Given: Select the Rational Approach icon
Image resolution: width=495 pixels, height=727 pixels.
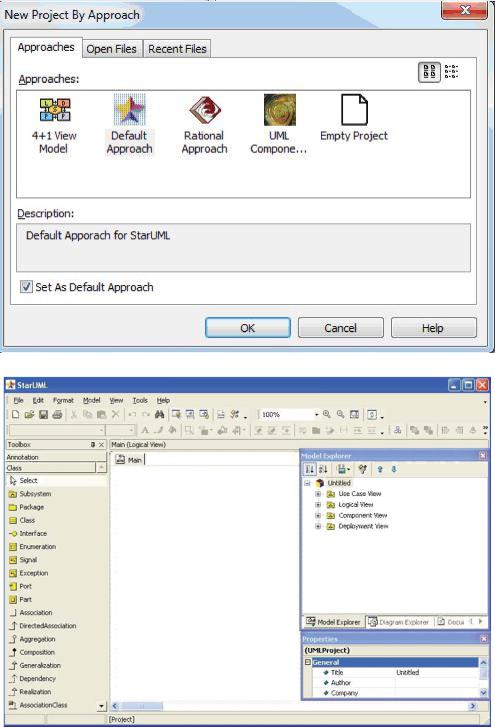Looking at the screenshot, I should tap(204, 110).
